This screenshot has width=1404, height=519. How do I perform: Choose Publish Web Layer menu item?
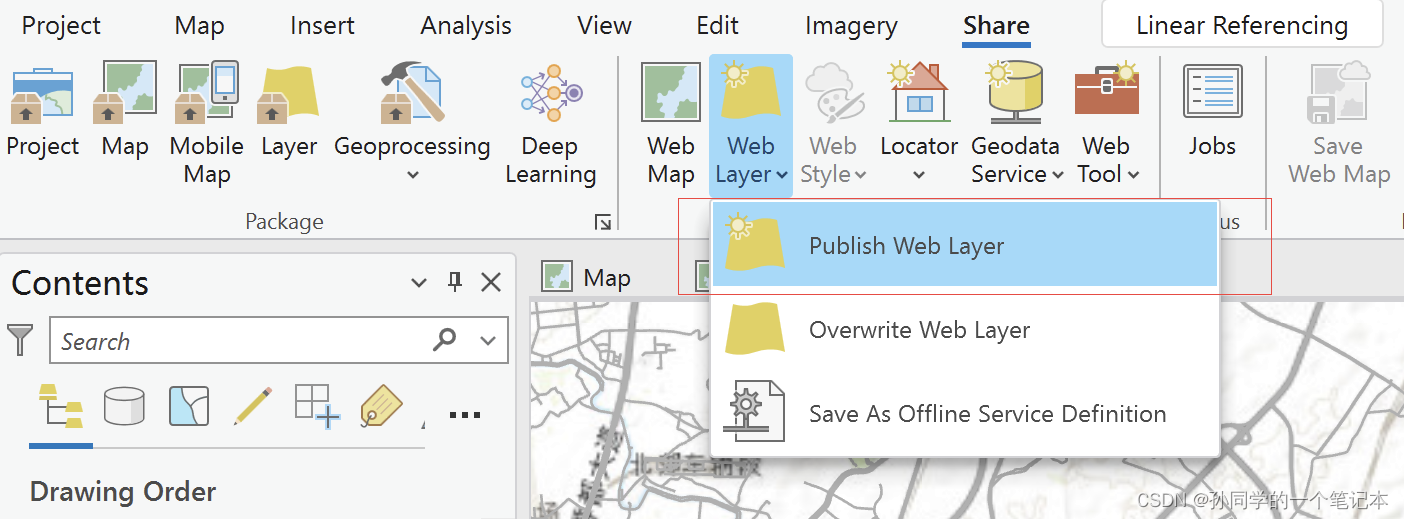point(965,245)
